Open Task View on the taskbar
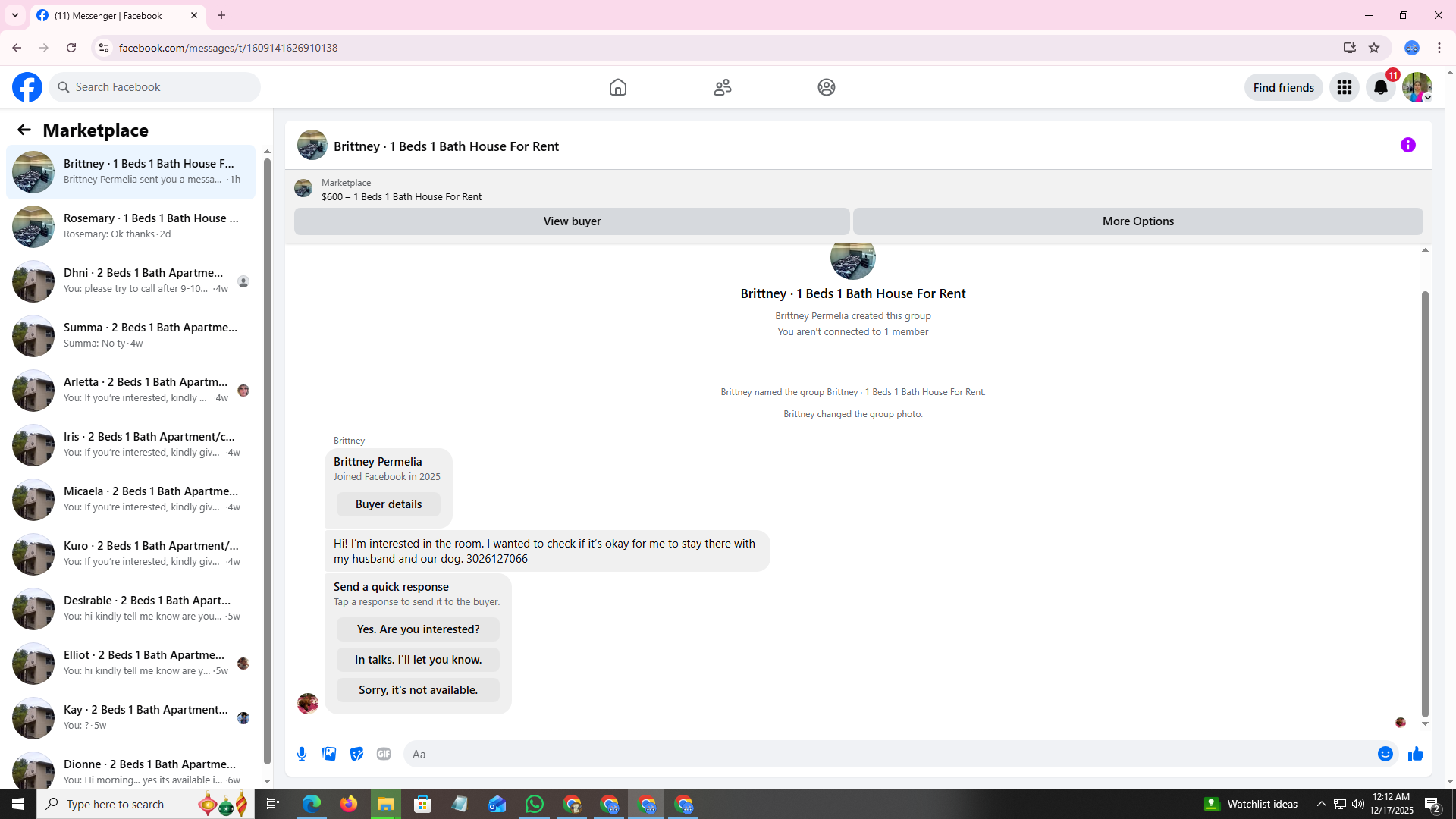Screen dimensions: 1456x819 tap(273, 804)
